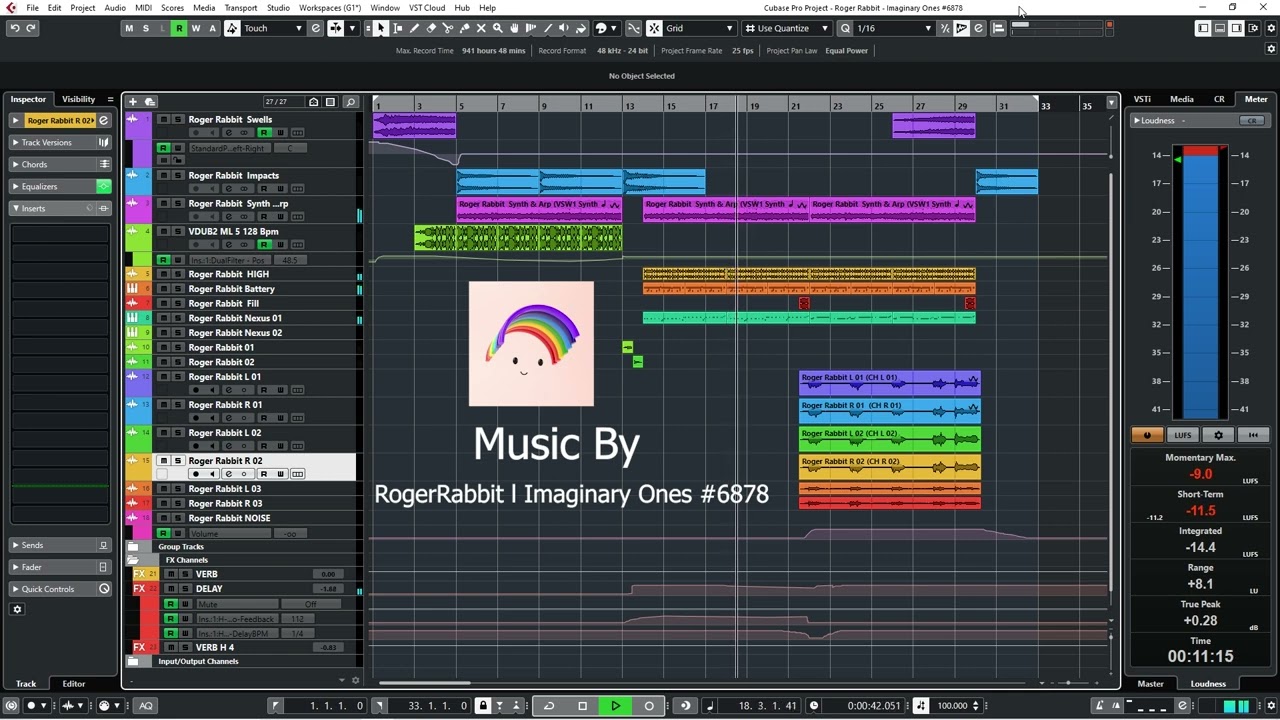Open Loudness meter settings gear
The image size is (1280, 720).
pos(1218,435)
